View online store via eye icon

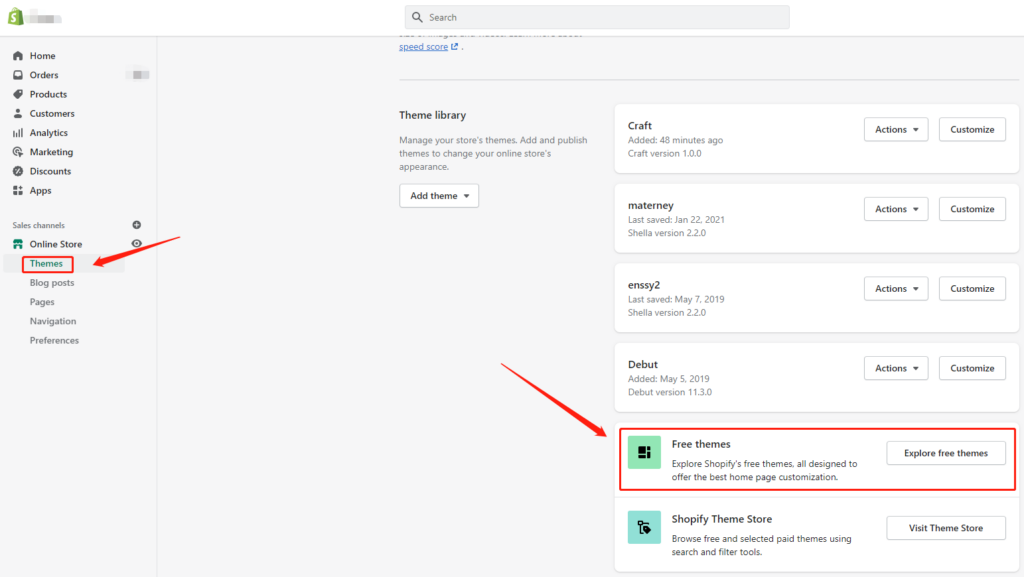pyautogui.click(x=136, y=243)
